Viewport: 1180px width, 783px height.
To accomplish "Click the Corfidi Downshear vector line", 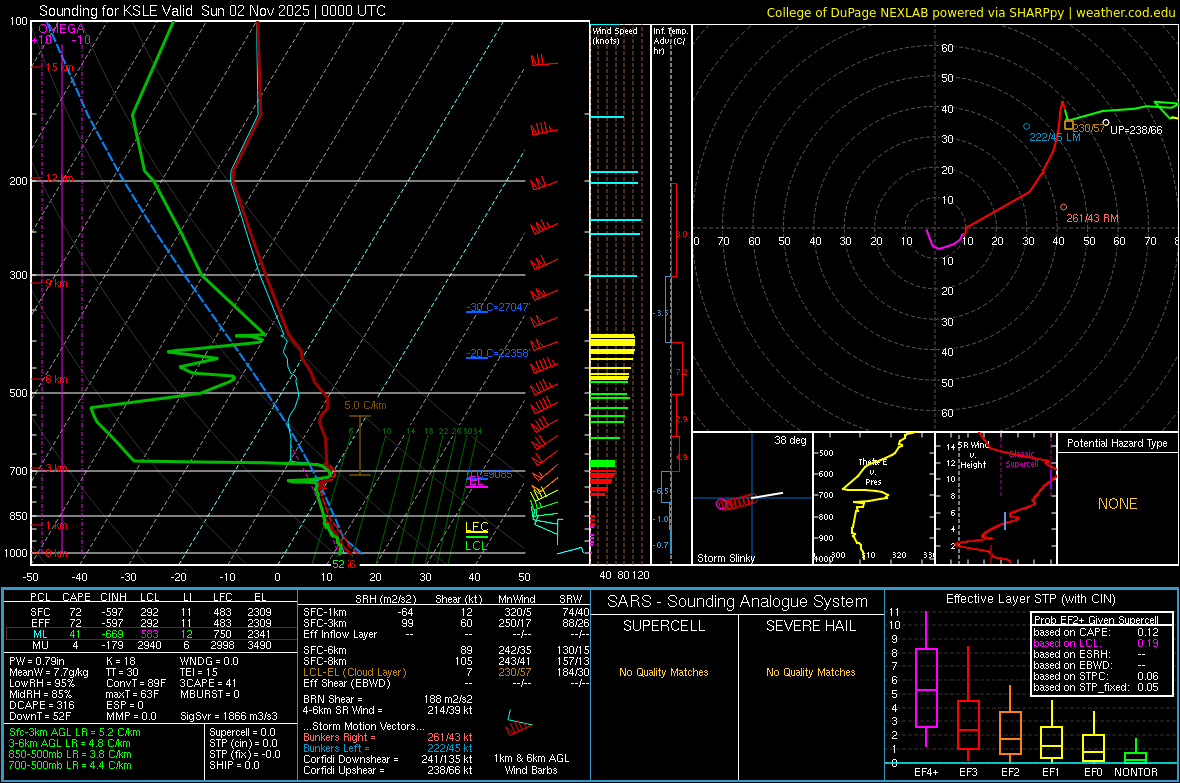I will [388, 759].
